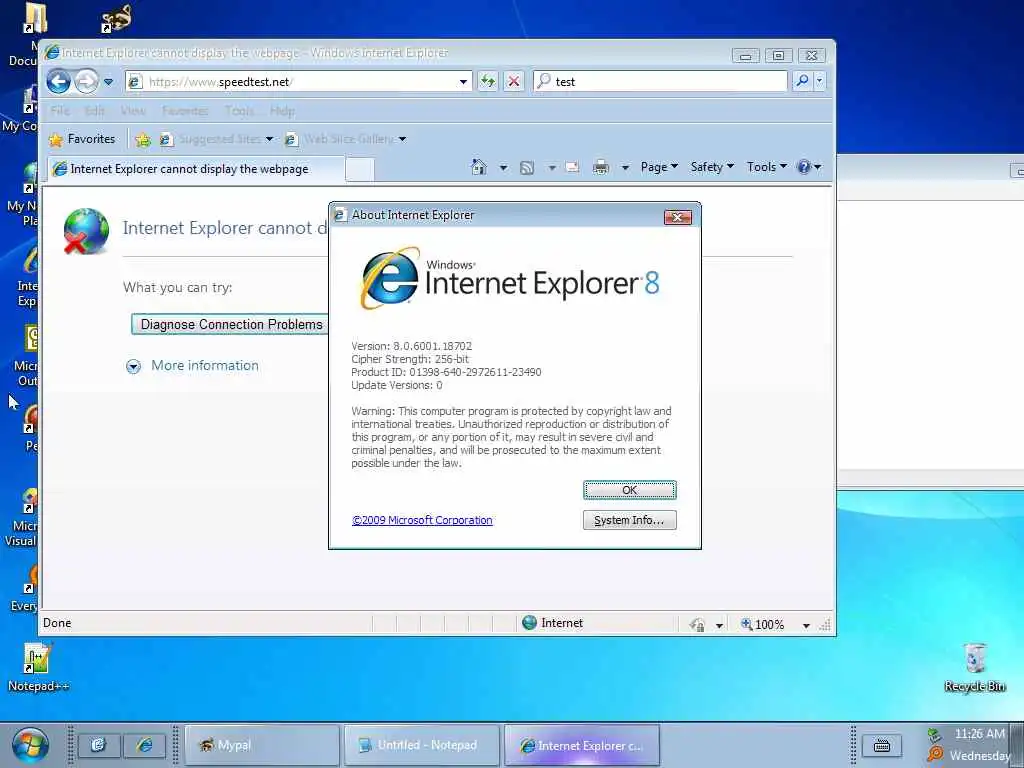Click the 100% zoom level button
The height and width of the screenshot is (768, 1024).
click(x=762, y=625)
